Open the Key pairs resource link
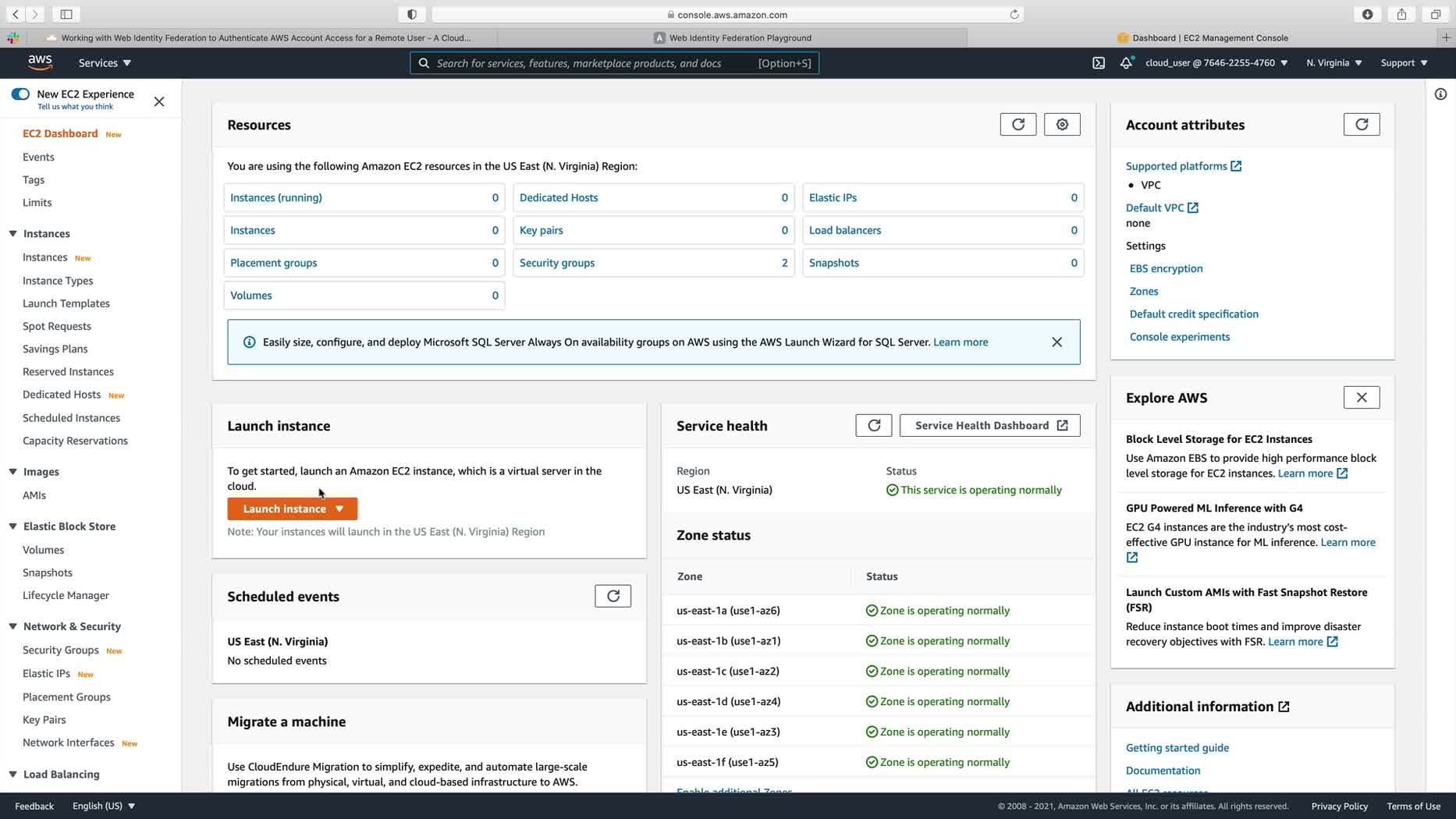Screen dimensions: 1456x819 pyautogui.click(x=542, y=230)
